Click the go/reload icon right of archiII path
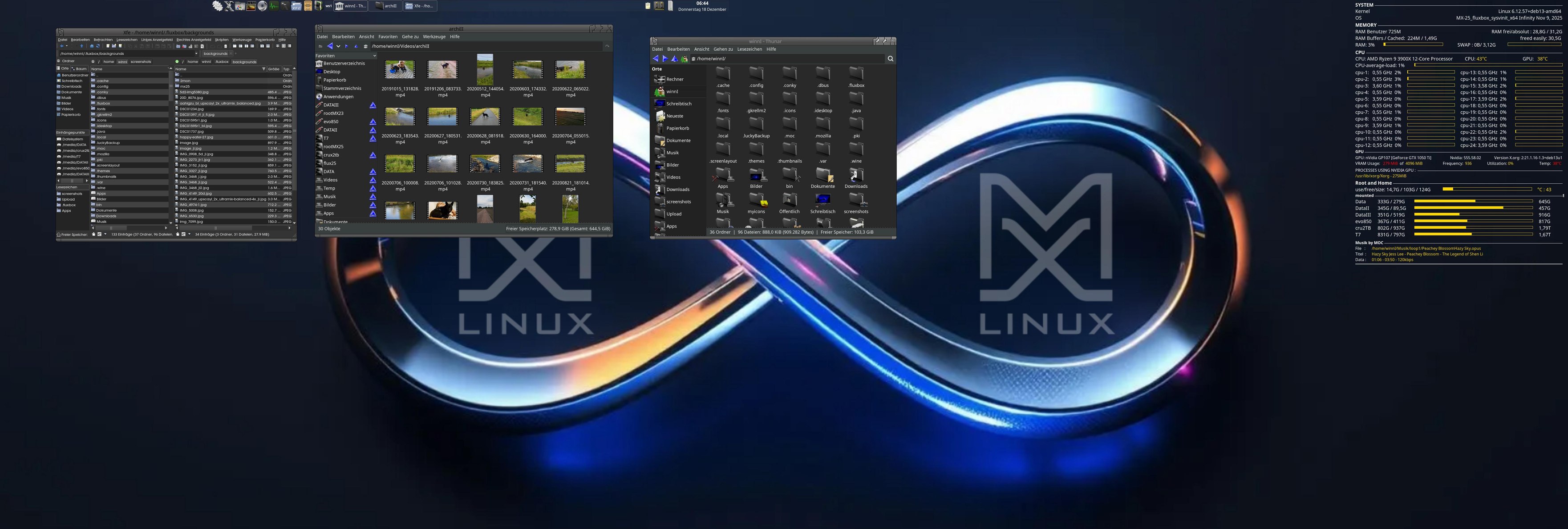The height and width of the screenshot is (529, 1568). point(607,46)
